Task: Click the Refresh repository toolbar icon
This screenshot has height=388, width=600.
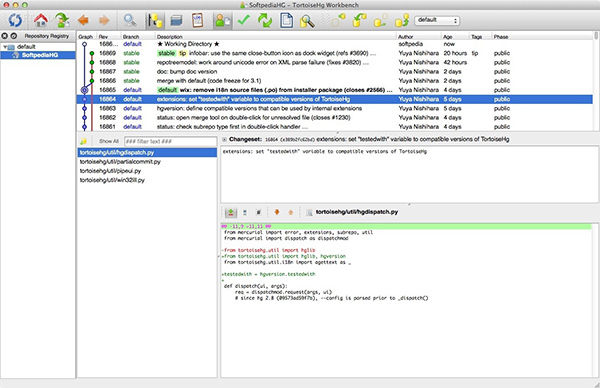Action: (x=15, y=20)
